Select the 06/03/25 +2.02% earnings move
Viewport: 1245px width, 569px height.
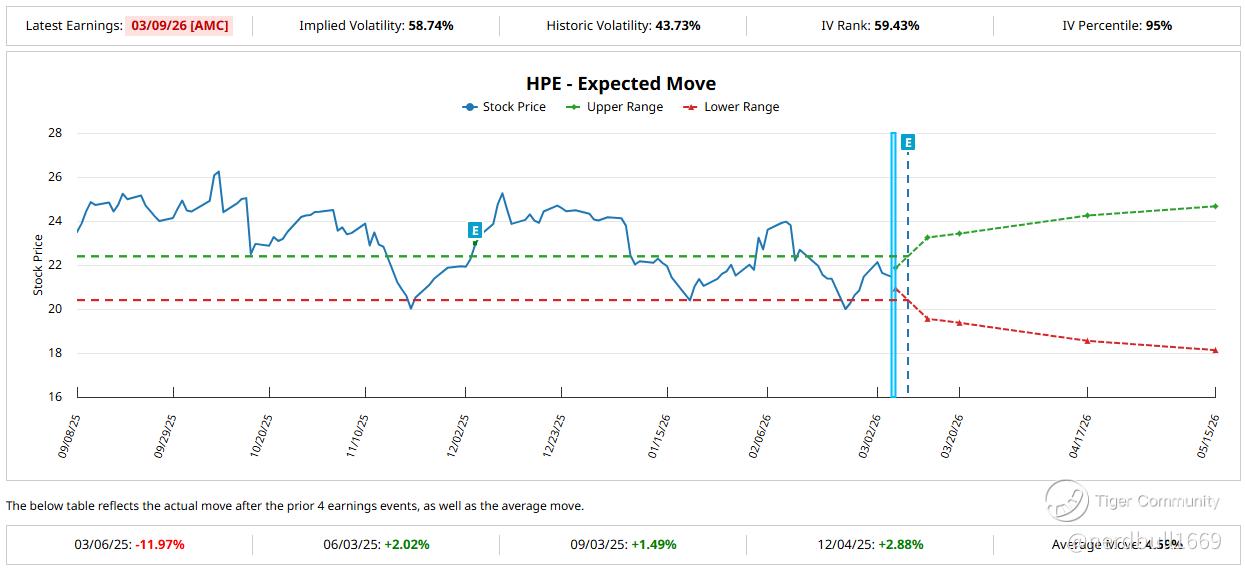pyautogui.click(x=376, y=545)
